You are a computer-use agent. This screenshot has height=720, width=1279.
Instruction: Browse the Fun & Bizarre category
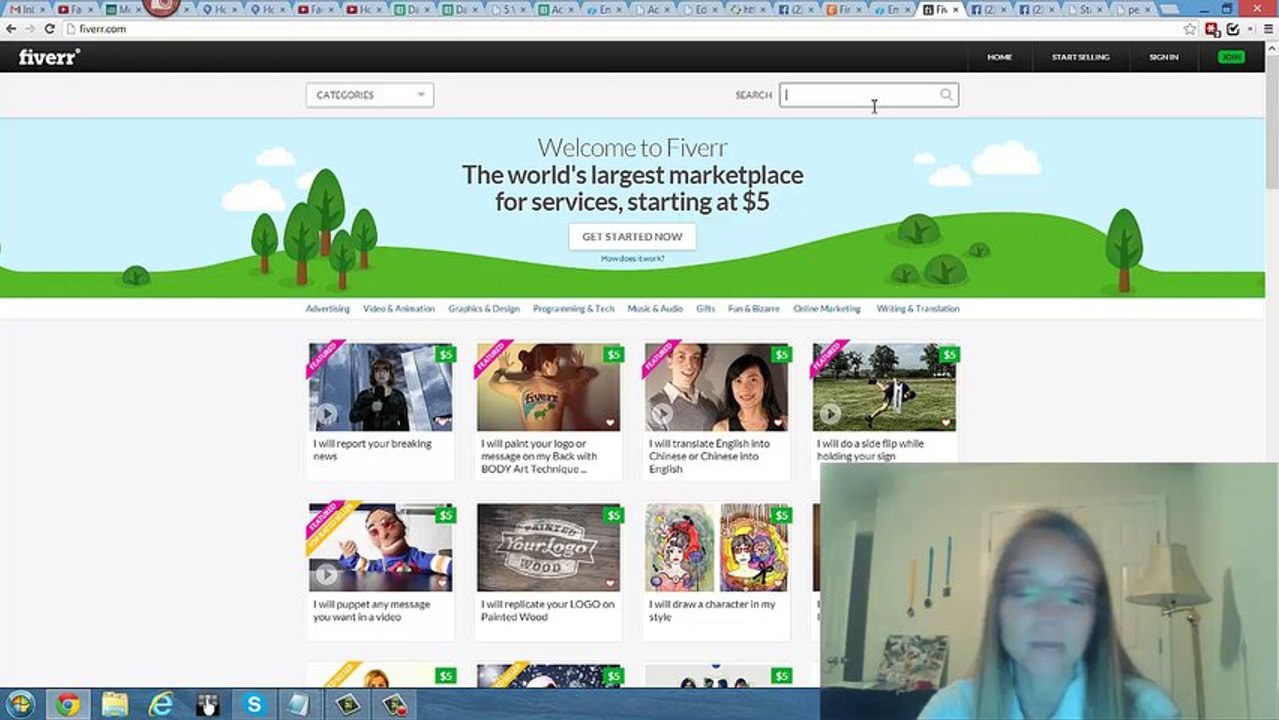tap(754, 309)
